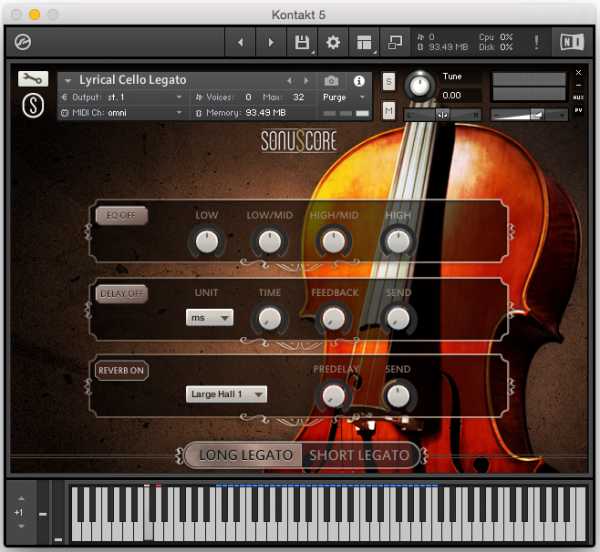The image size is (600, 552).
Task: Click the EQ LOW/MID knob
Action: [270, 242]
